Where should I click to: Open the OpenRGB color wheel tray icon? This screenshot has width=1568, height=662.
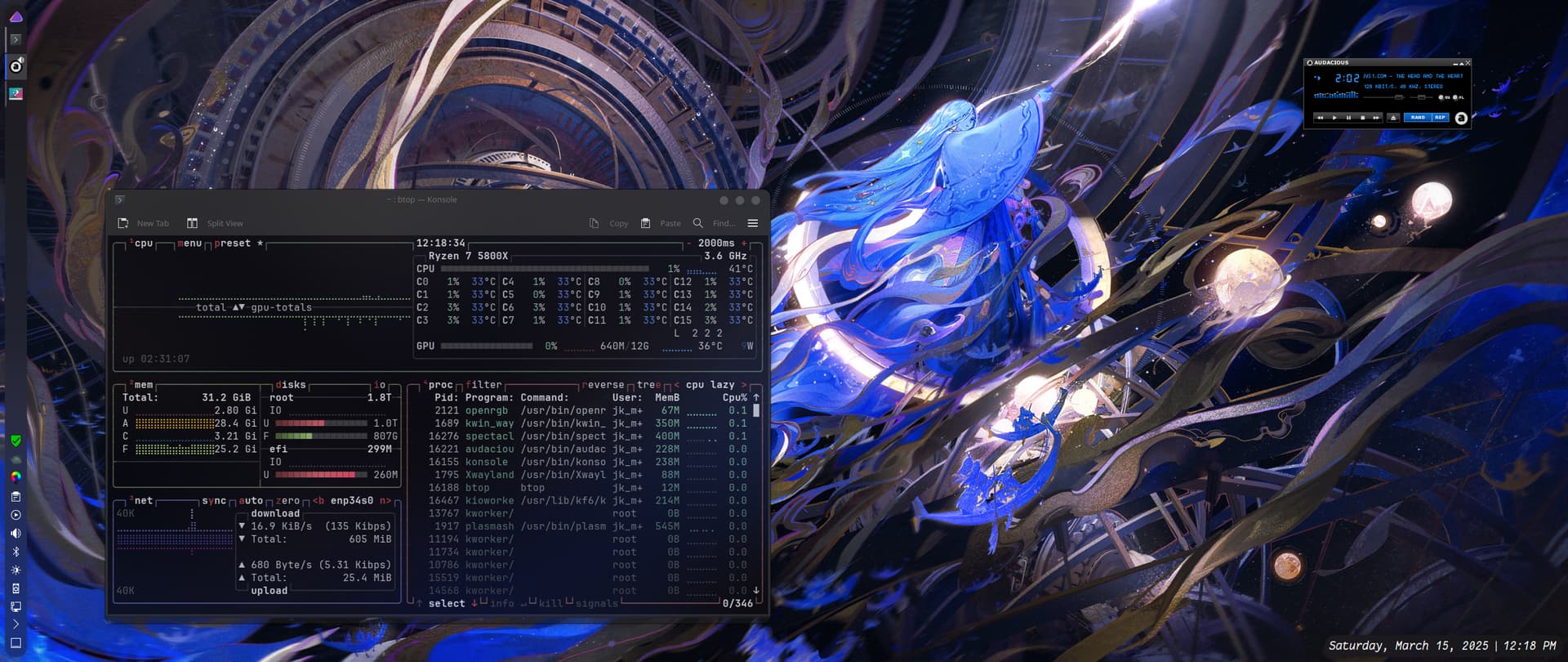(16, 476)
